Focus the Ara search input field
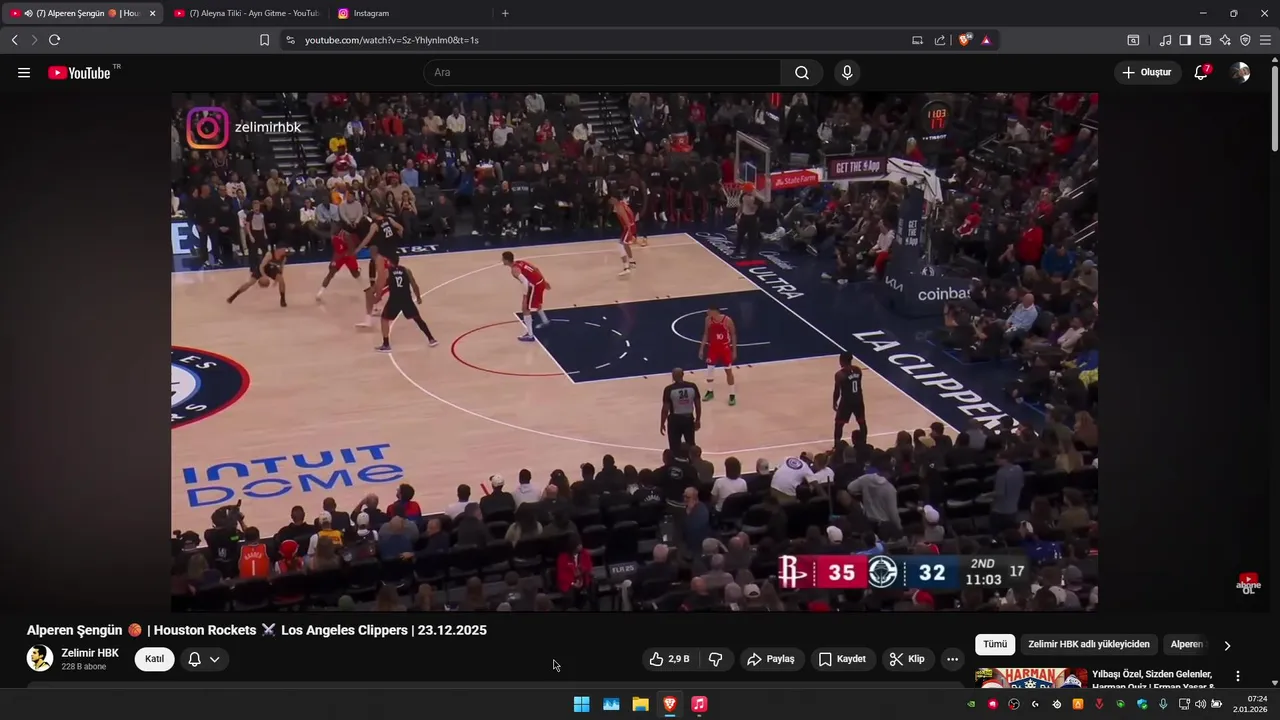The width and height of the screenshot is (1280, 720). [603, 73]
